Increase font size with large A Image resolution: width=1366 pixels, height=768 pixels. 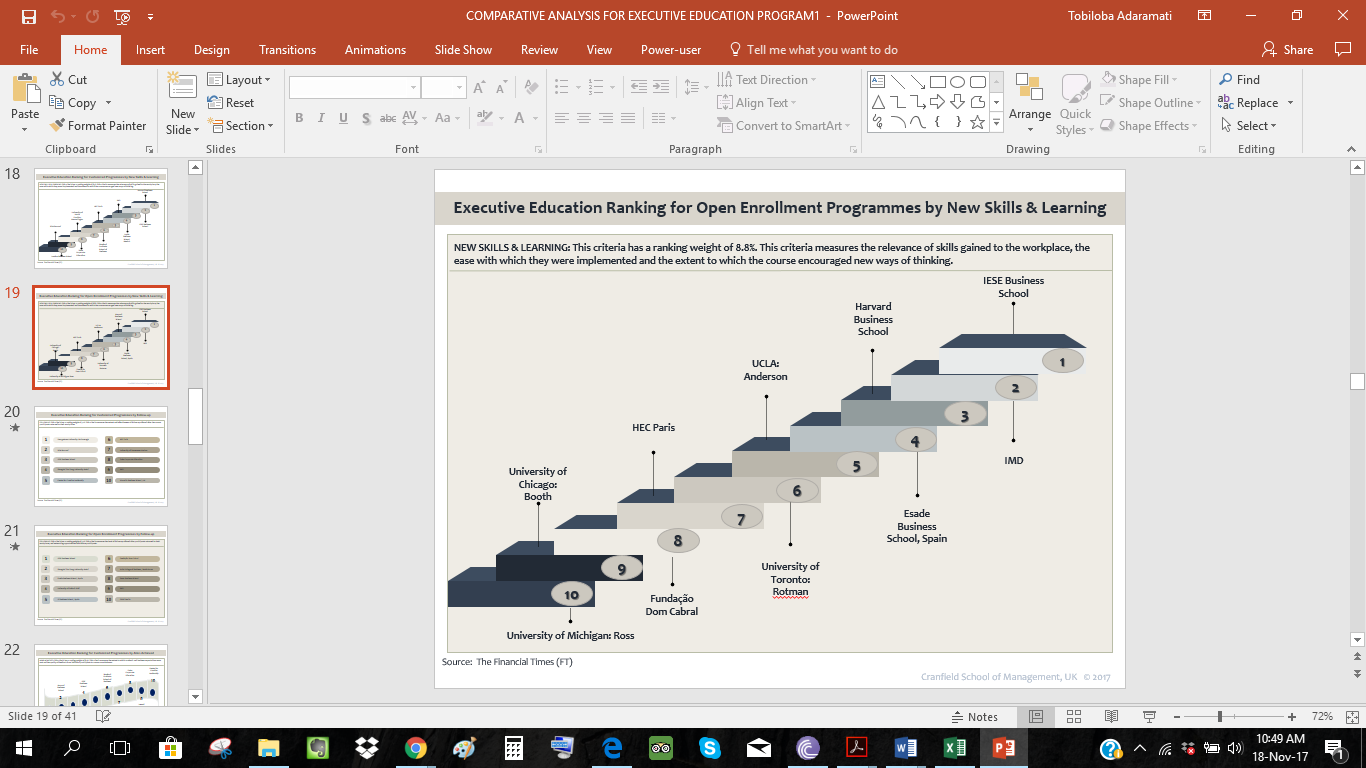pyautogui.click(x=479, y=88)
